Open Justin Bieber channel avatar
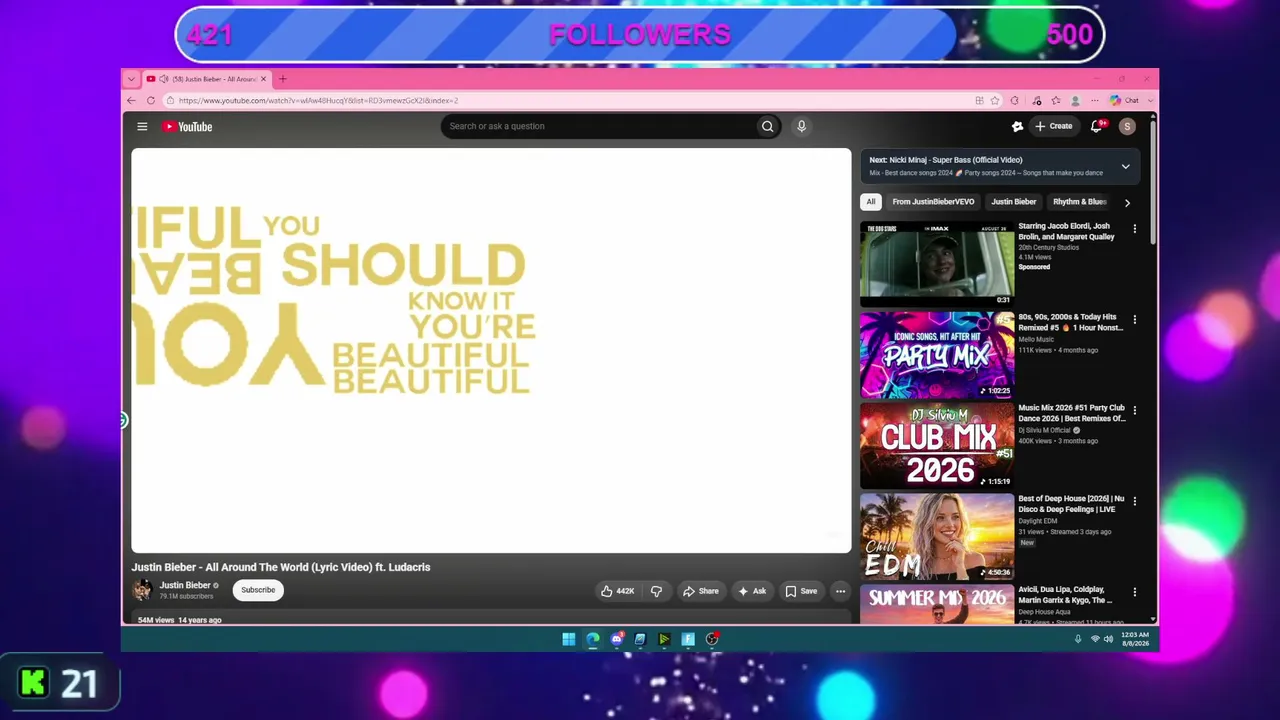 point(142,590)
